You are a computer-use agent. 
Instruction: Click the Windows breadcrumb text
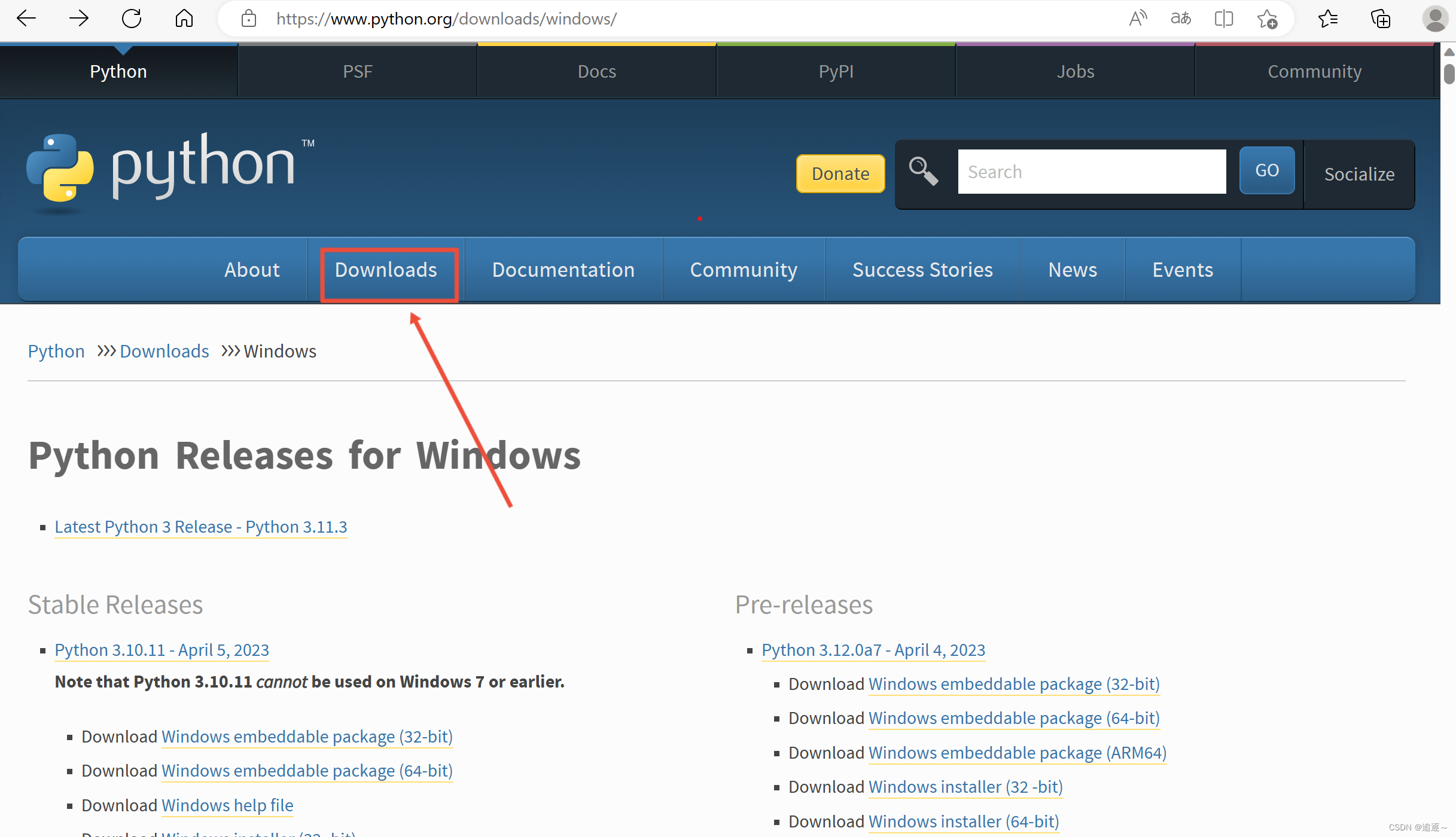280,351
